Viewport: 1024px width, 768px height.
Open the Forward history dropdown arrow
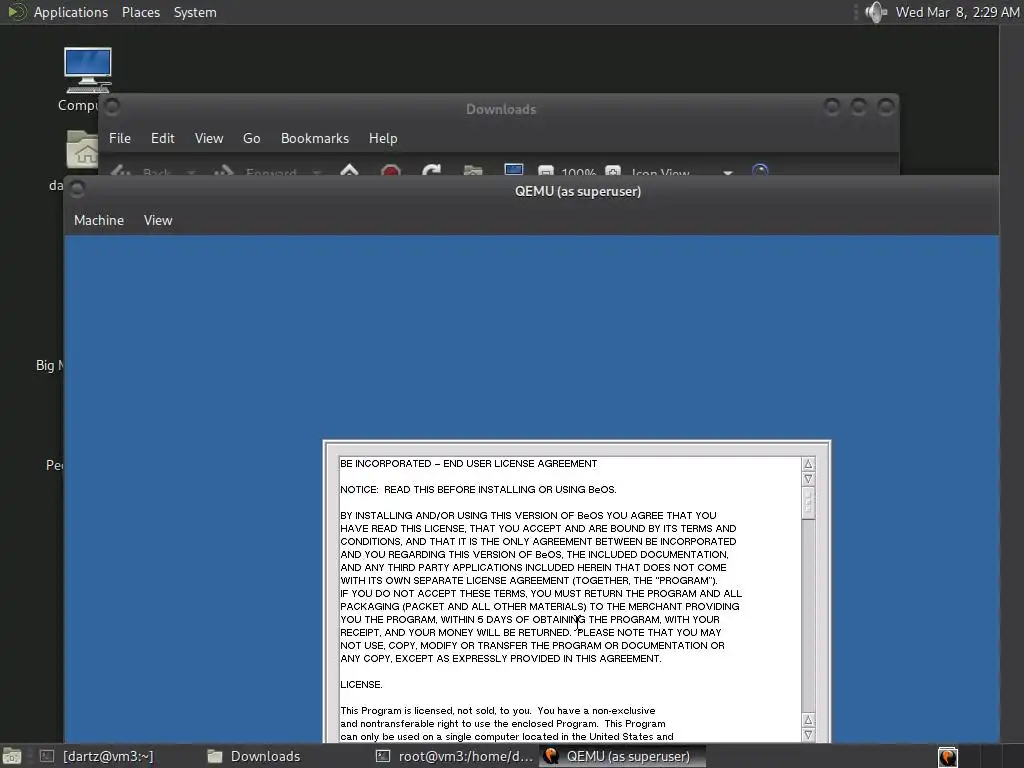click(317, 172)
